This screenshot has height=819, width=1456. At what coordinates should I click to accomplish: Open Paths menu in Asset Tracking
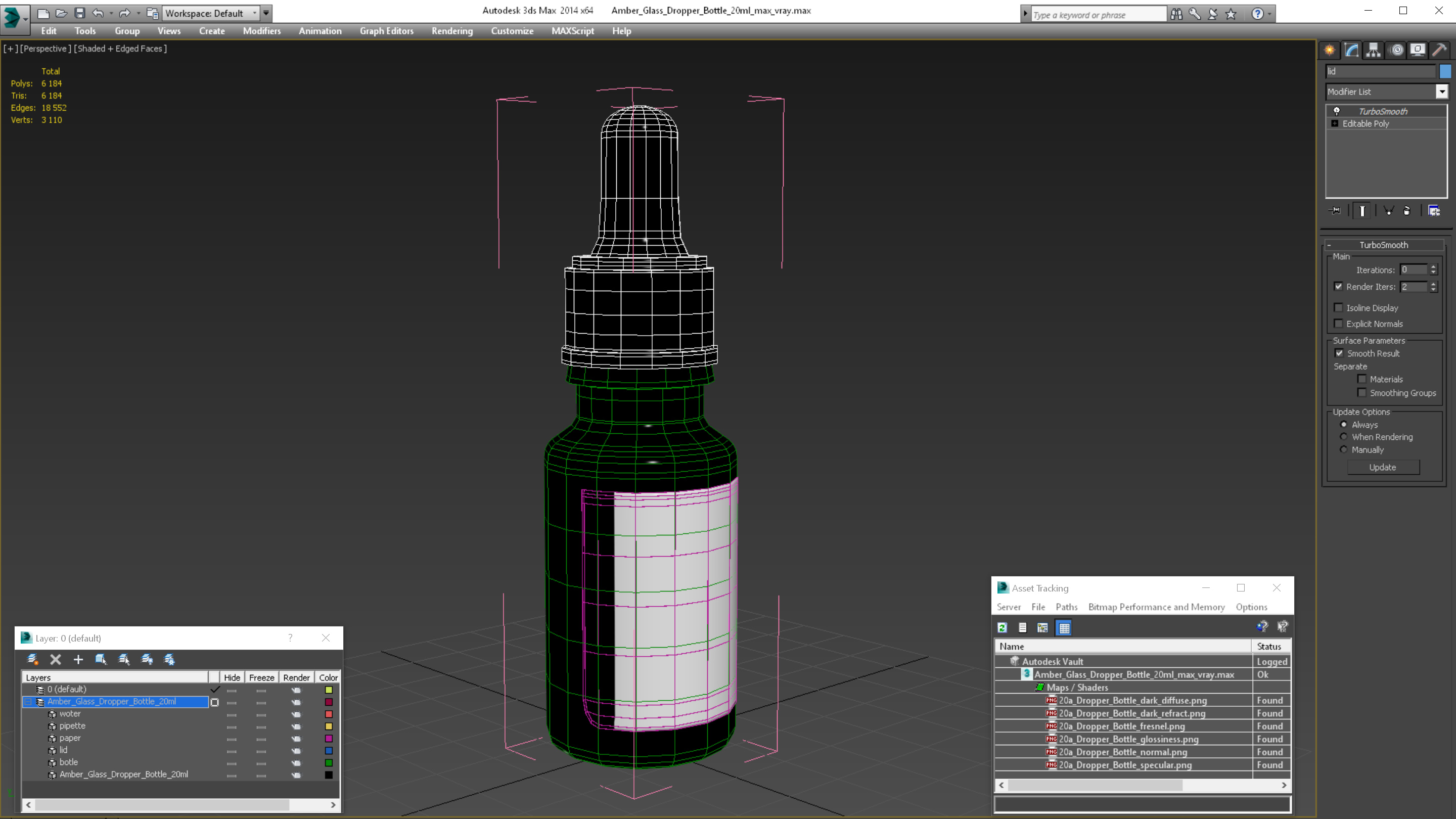tap(1067, 607)
